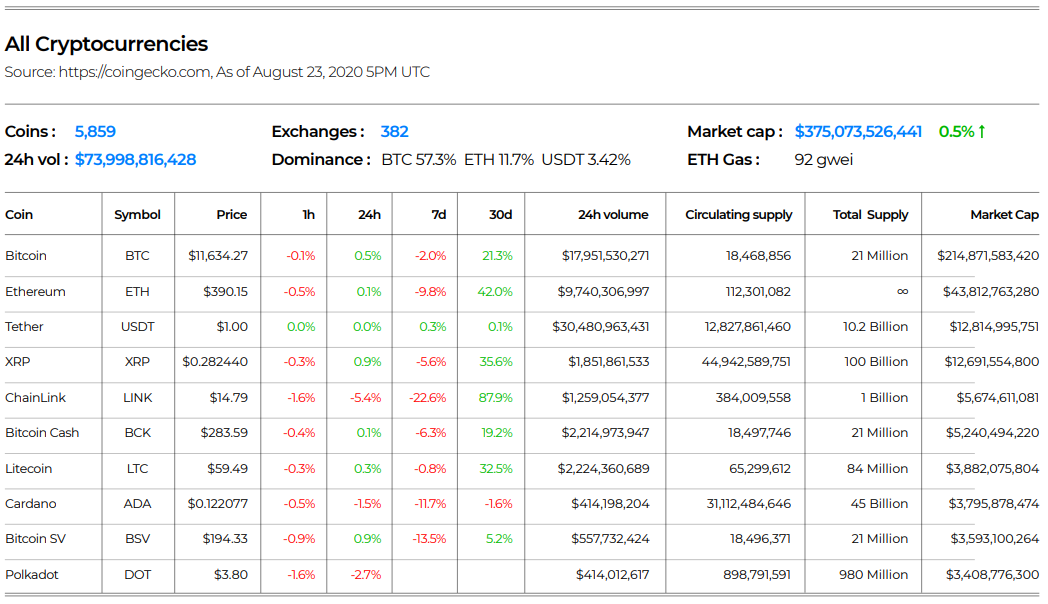The height and width of the screenshot is (604, 1048).
Task: Select Tether's 24h volume $30,480,963,431
Action: pos(601,327)
